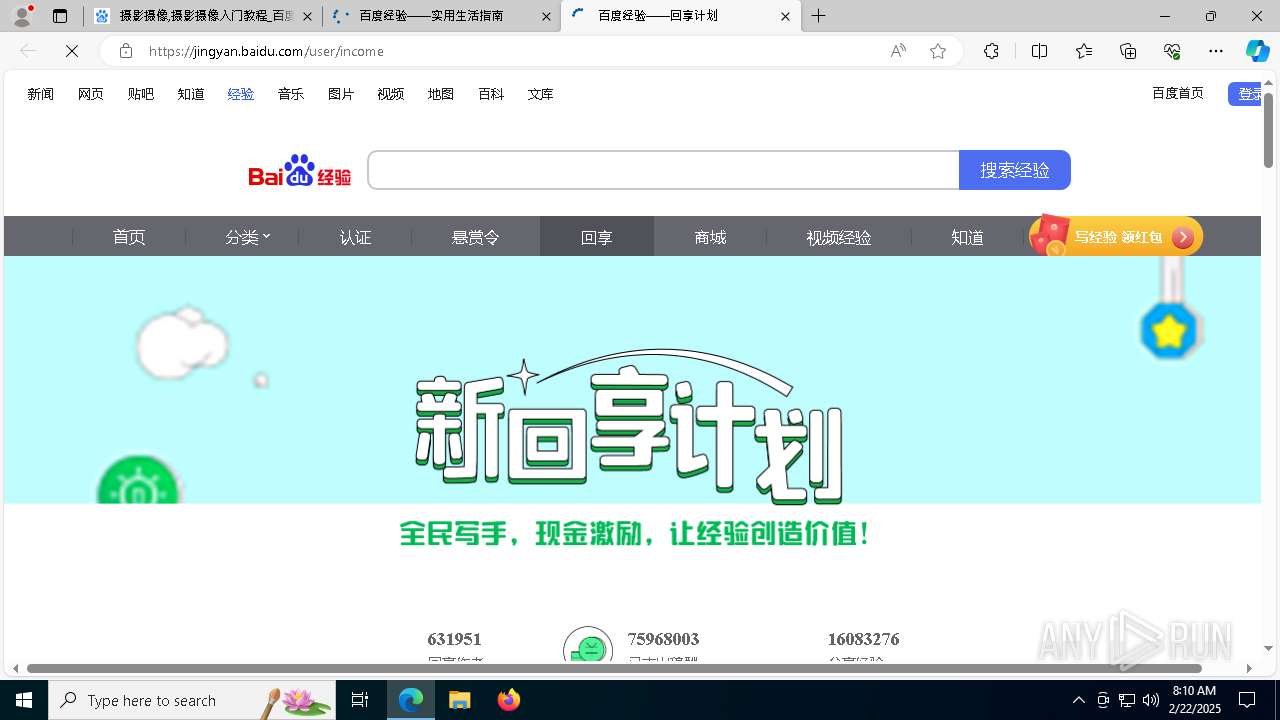
Task: Click the 搜索经验 search button
Action: 1015,170
